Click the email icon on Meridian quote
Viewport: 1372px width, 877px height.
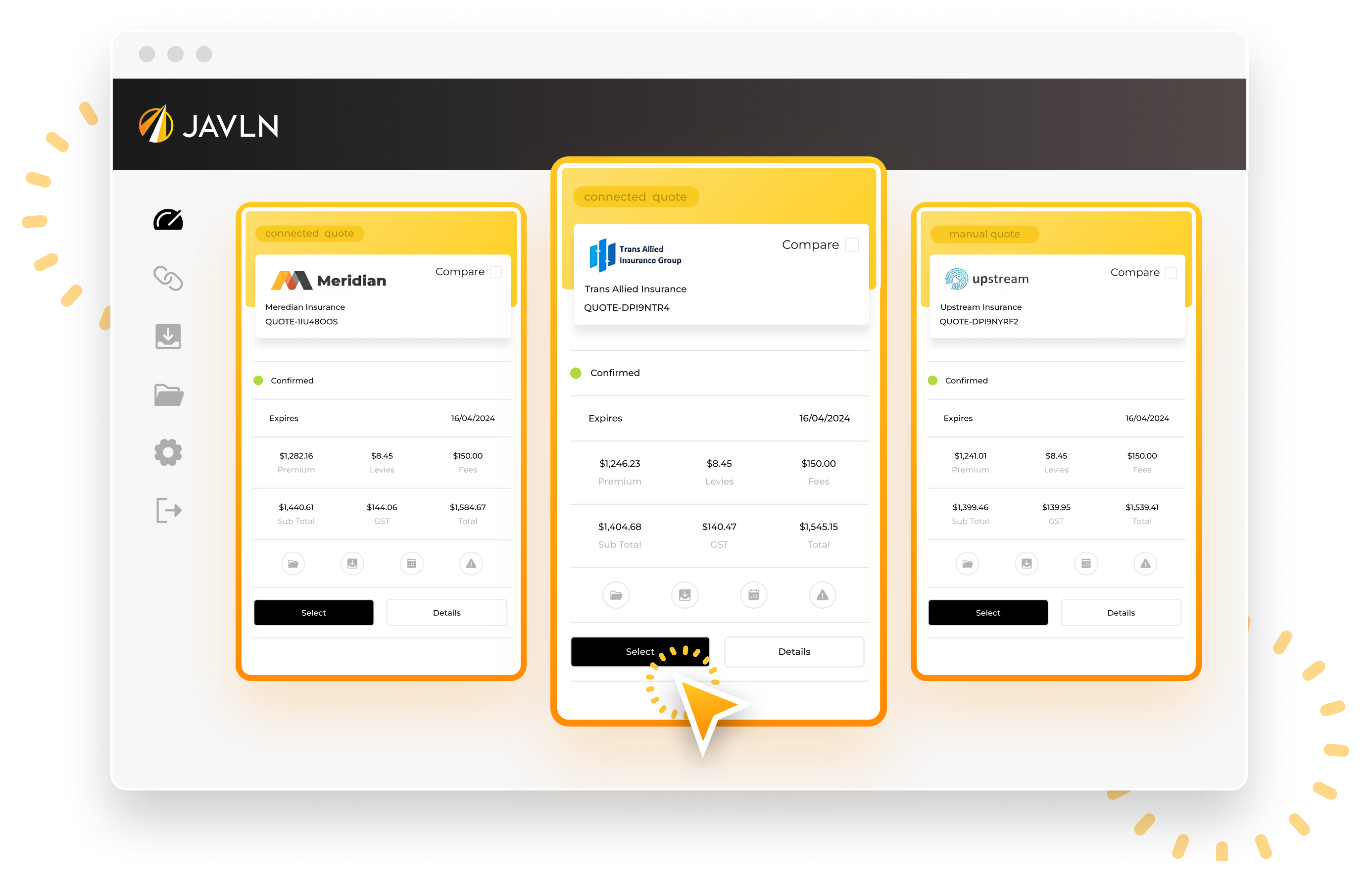point(353,562)
